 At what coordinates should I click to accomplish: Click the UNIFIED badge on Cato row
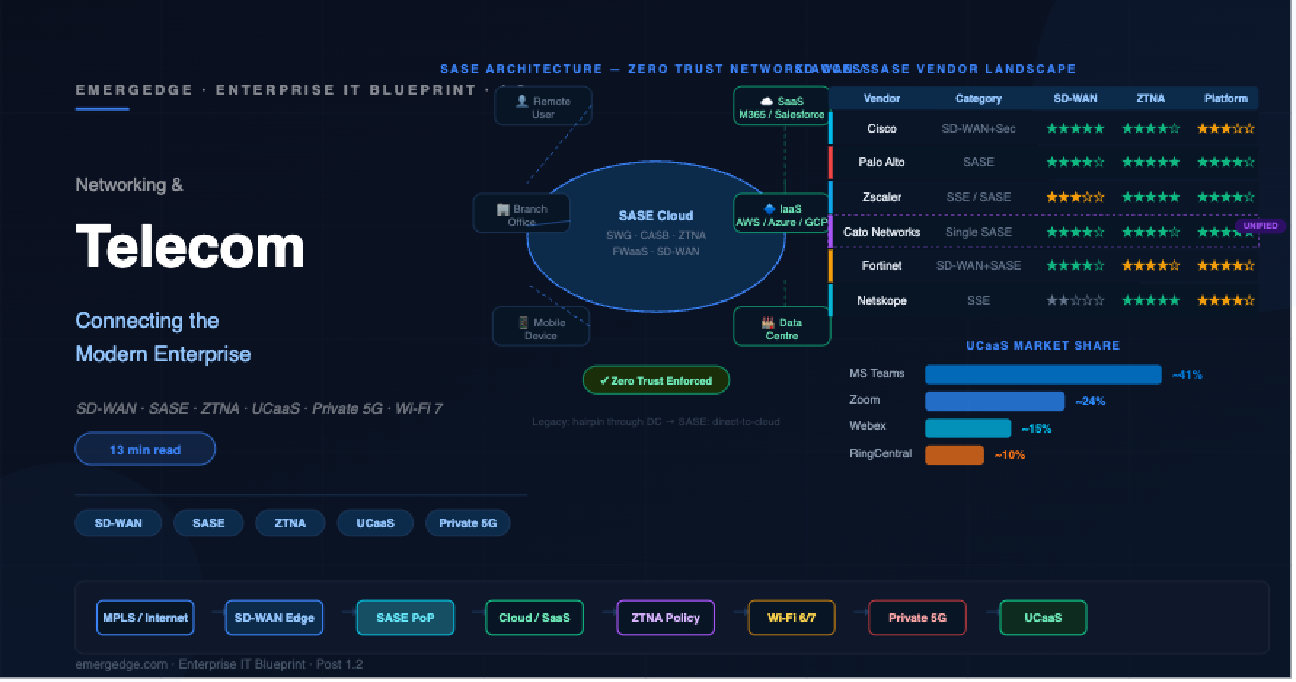click(1261, 226)
